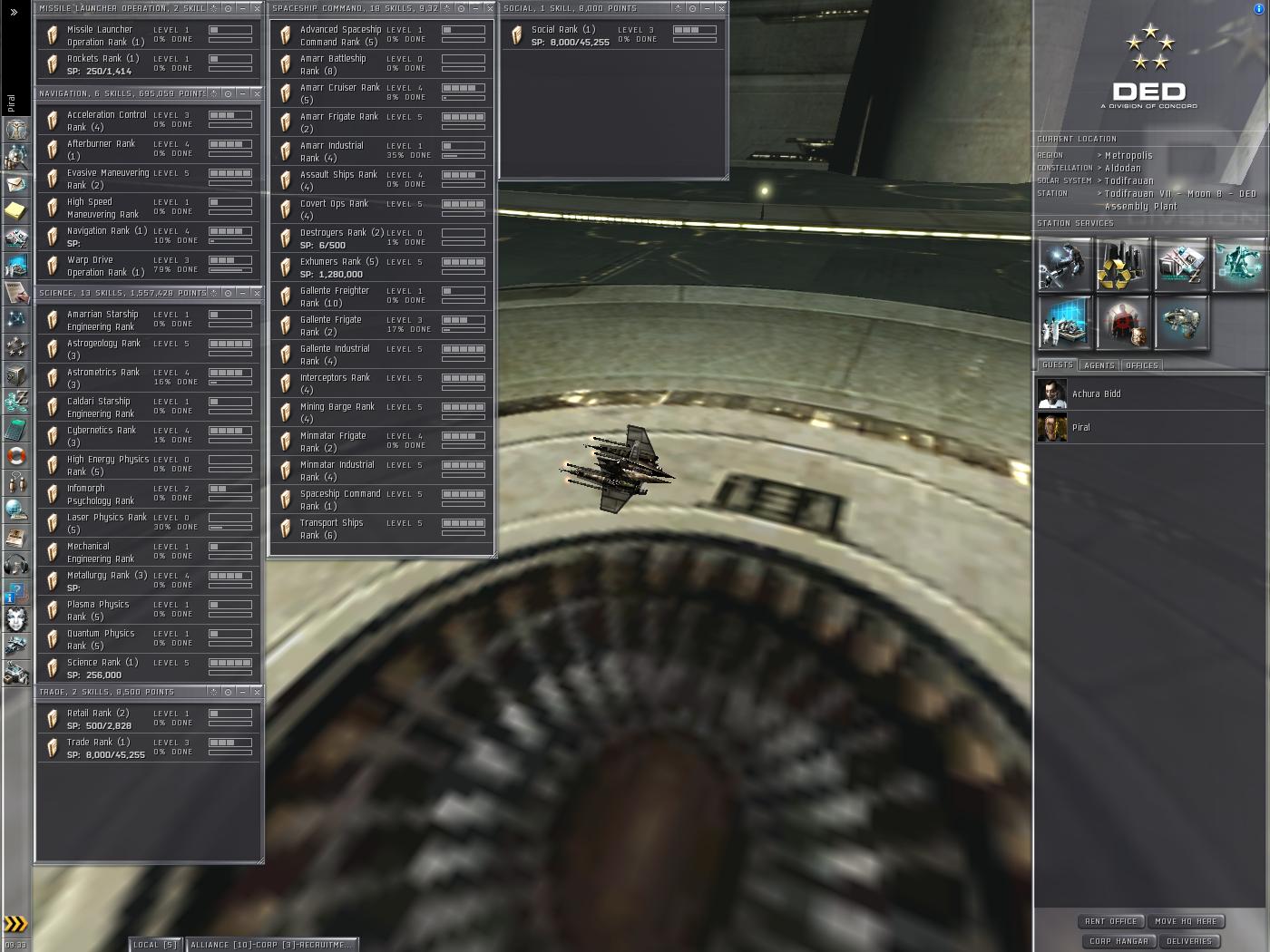Click the blue info icon in the sidebar
This screenshot has width=1270, height=952.
point(16,591)
